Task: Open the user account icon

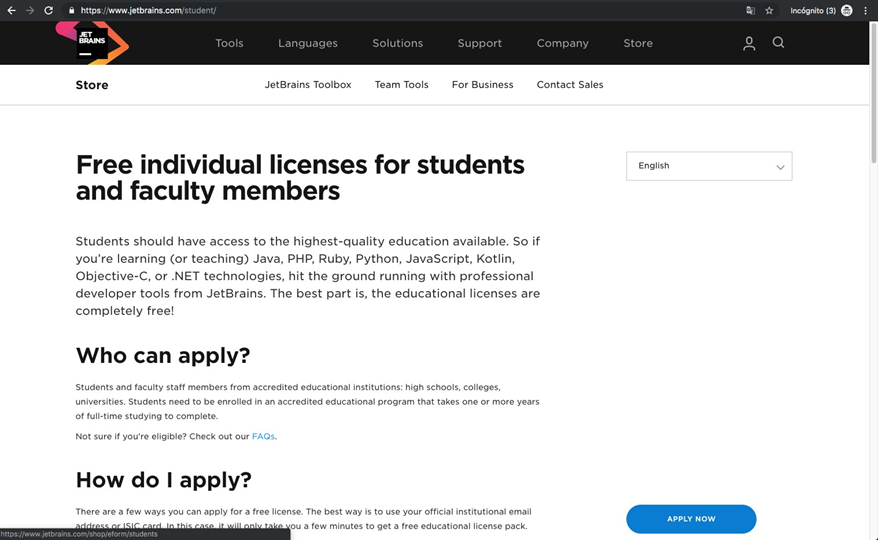Action: [x=749, y=43]
